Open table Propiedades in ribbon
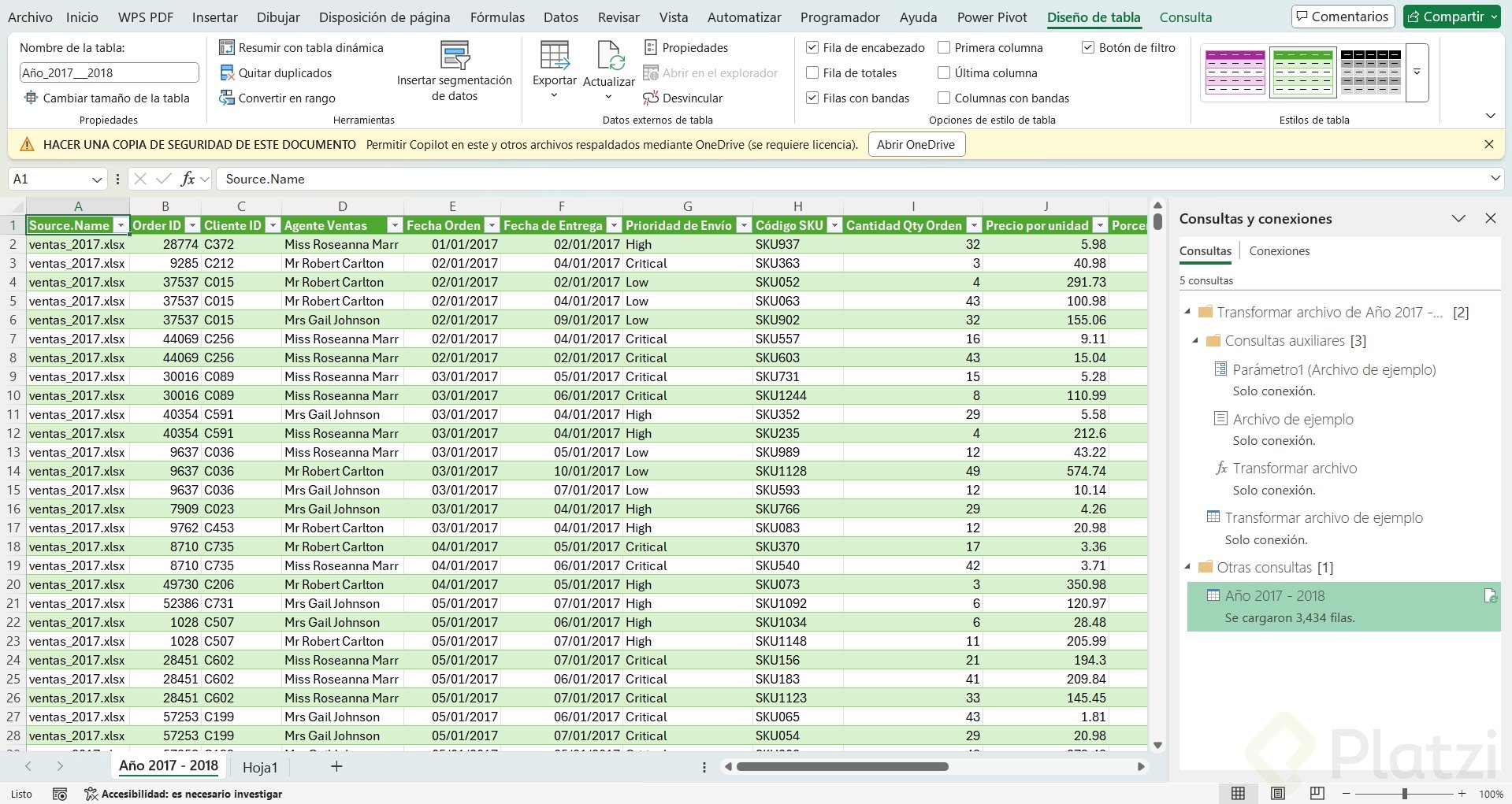Image resolution: width=1512 pixels, height=804 pixels. pos(685,48)
